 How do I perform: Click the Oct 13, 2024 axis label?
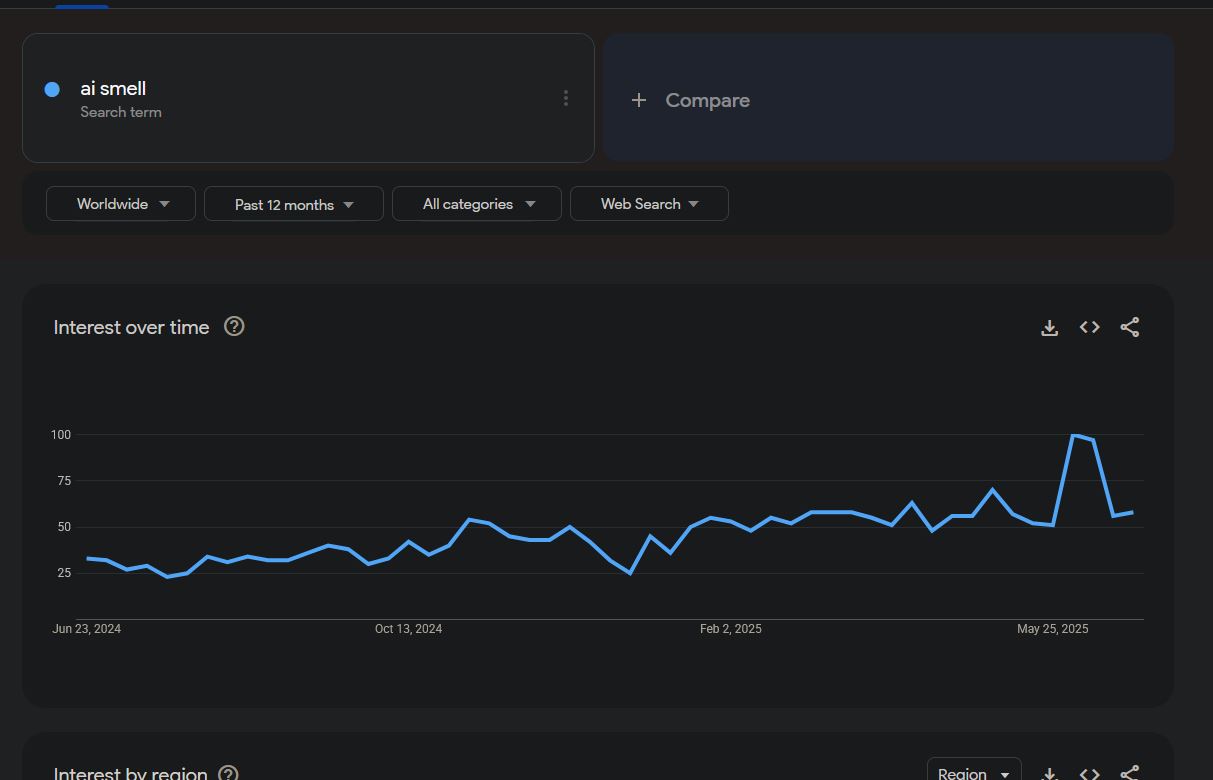point(408,629)
